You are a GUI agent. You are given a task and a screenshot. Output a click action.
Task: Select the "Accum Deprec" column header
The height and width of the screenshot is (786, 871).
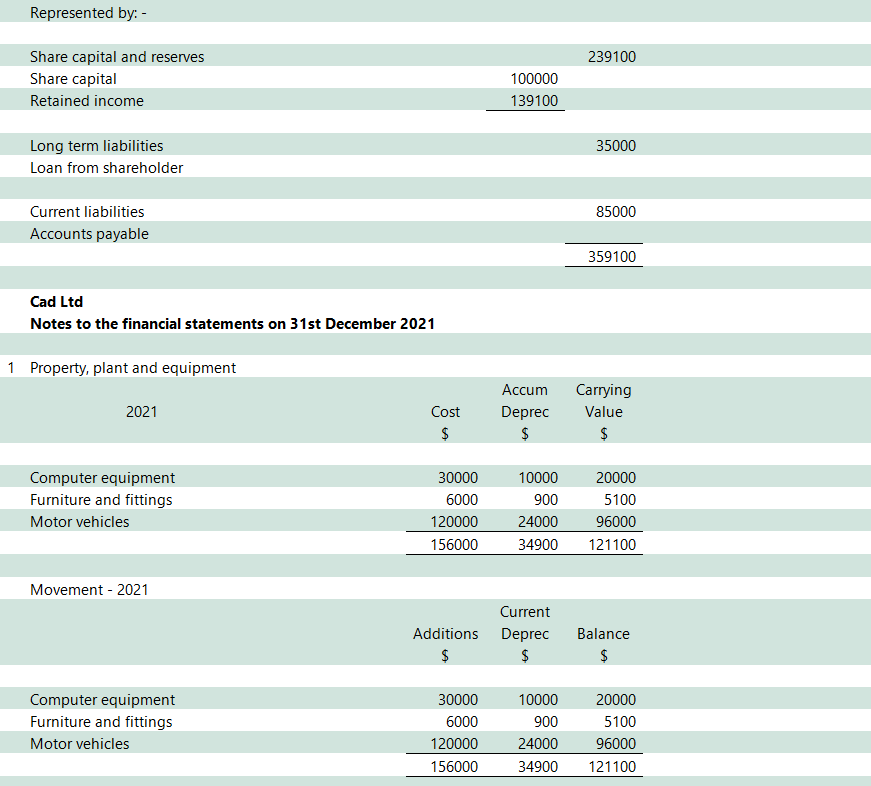pos(525,401)
